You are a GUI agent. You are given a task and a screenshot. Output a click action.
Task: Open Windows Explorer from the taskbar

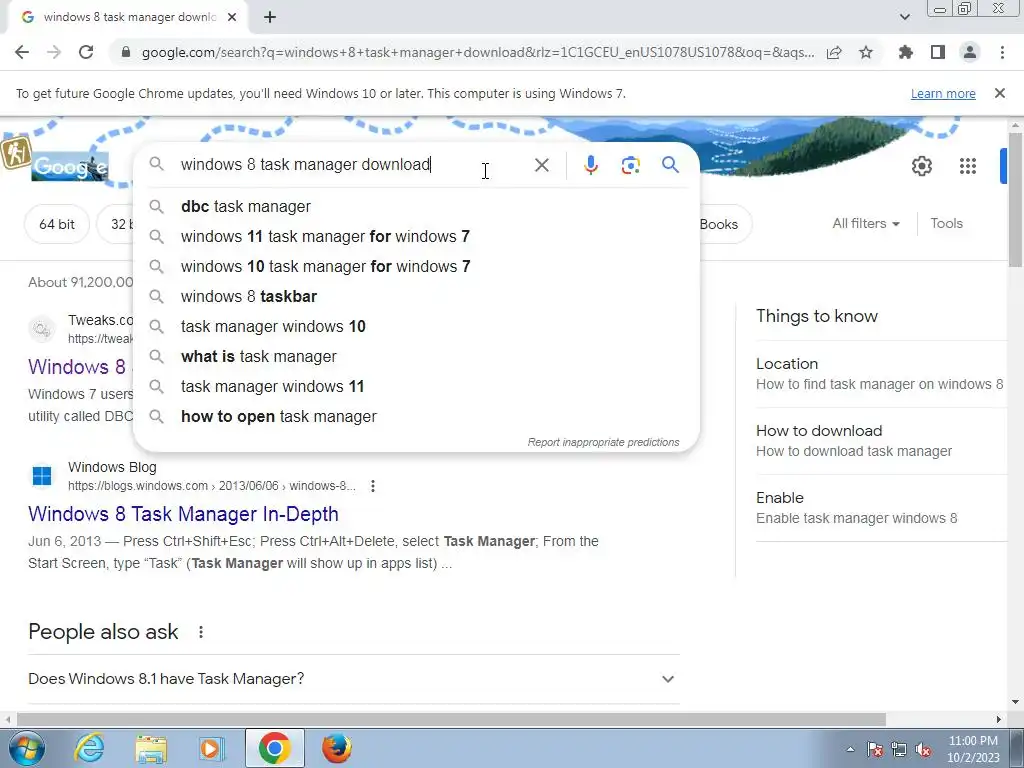tap(151, 748)
